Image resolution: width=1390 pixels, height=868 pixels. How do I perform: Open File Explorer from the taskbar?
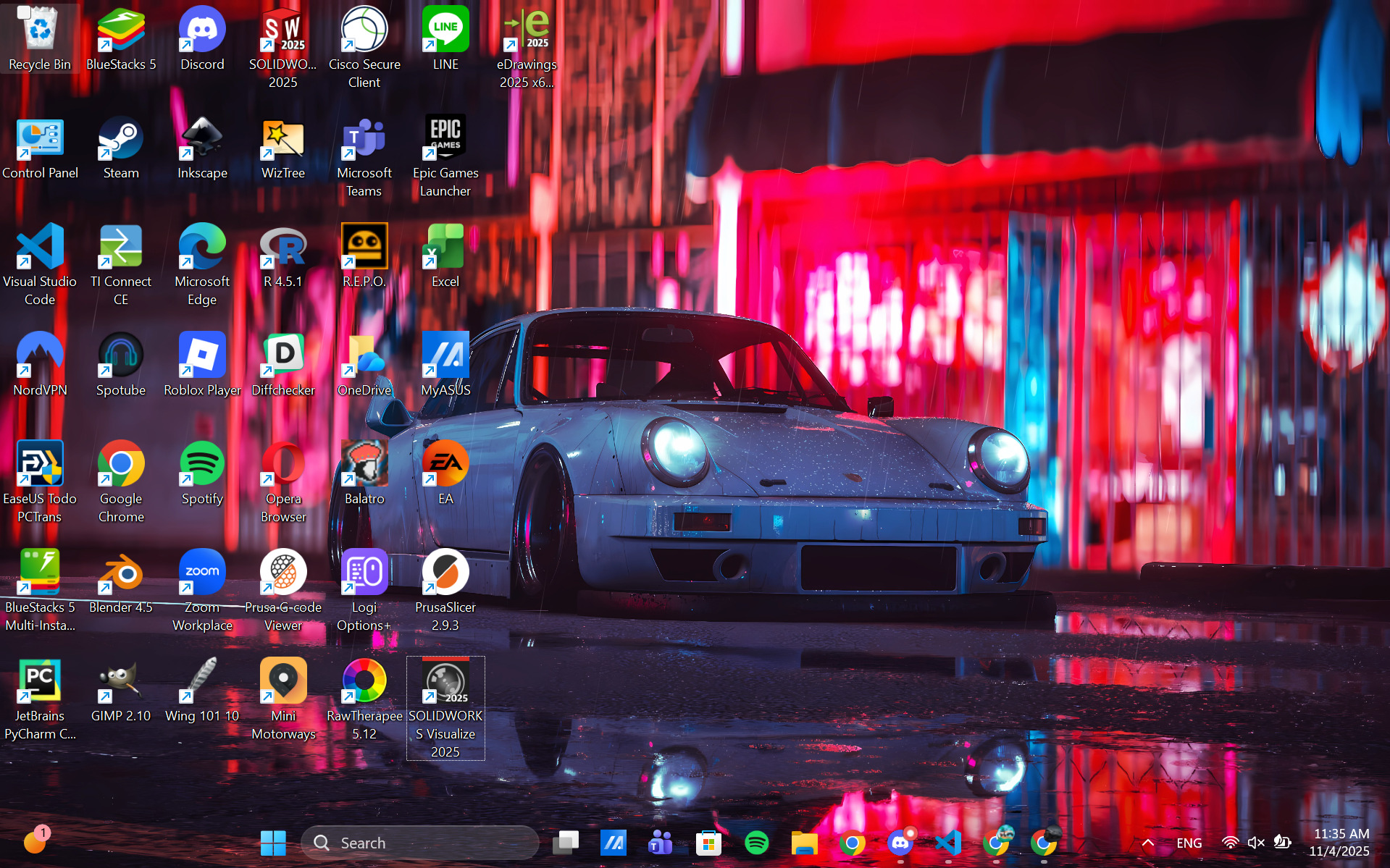point(804,843)
